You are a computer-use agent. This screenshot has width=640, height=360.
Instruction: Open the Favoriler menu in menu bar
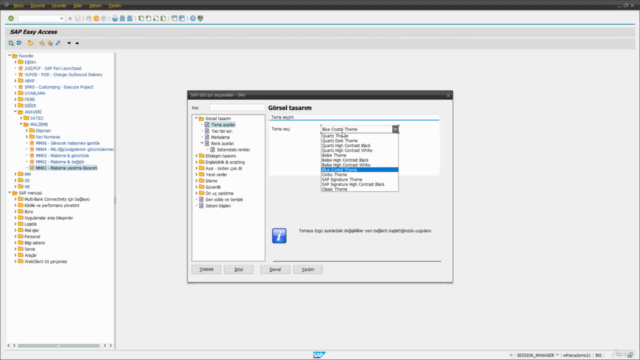tap(59, 6)
